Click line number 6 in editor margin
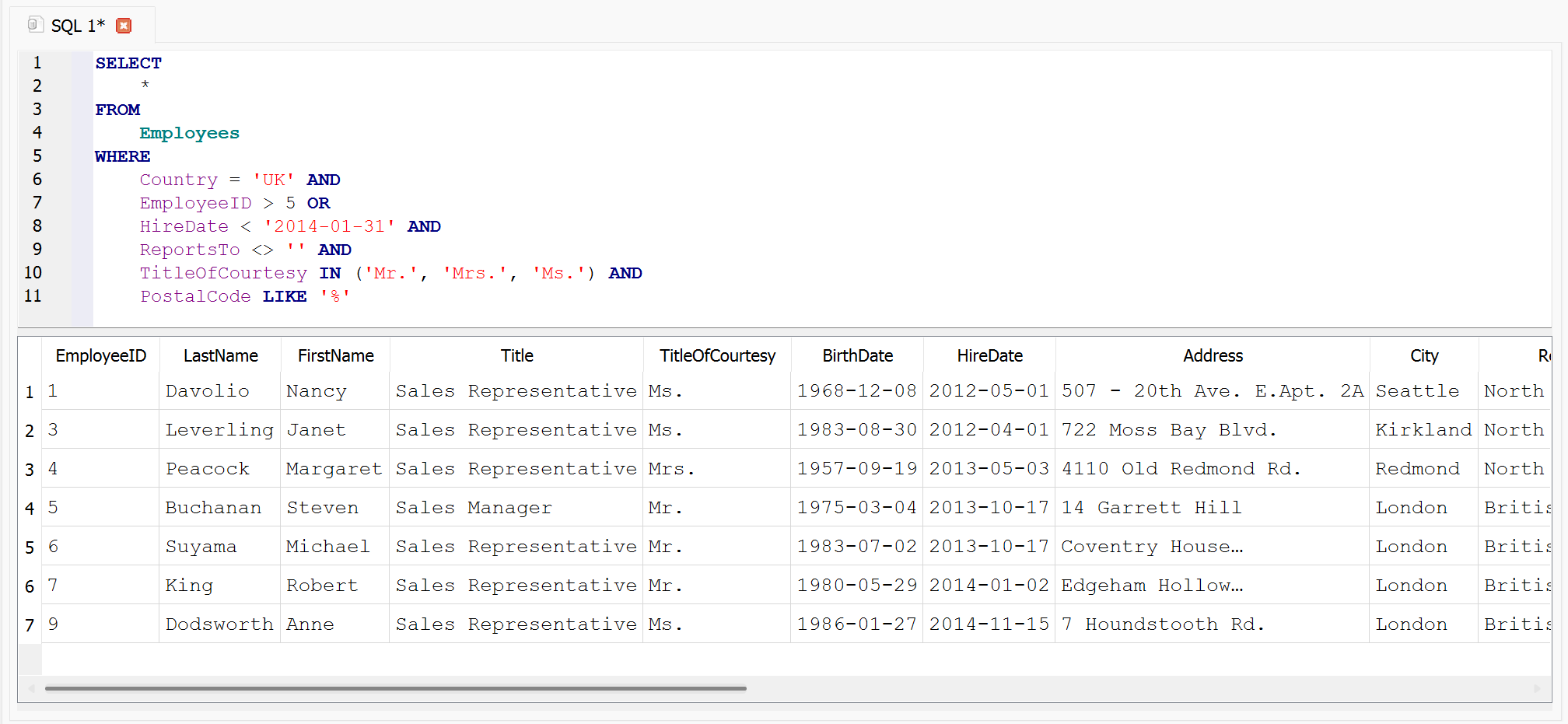 [x=37, y=180]
